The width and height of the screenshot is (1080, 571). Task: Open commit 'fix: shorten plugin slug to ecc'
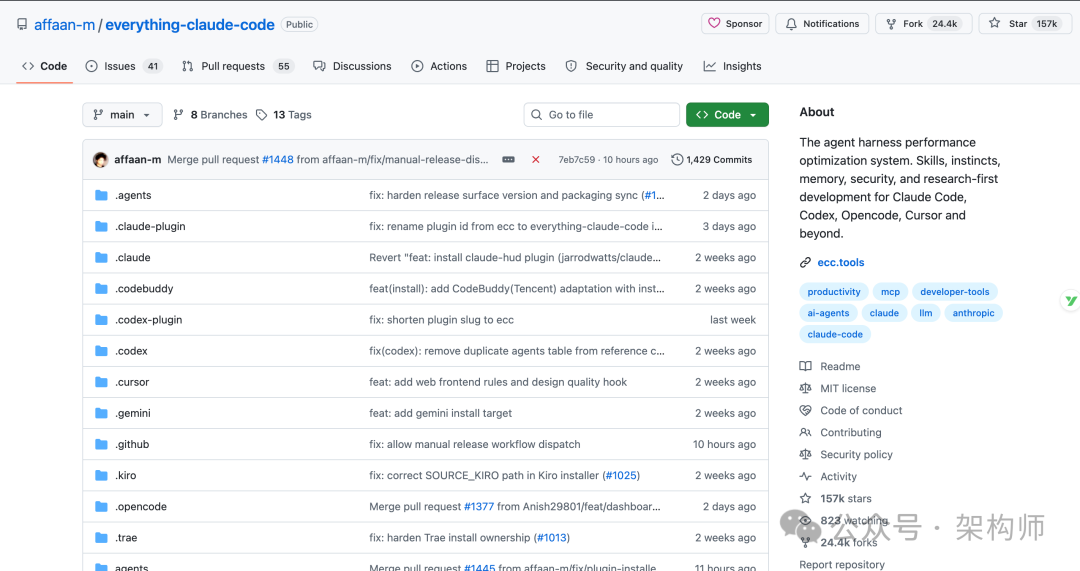pyautogui.click(x=442, y=320)
